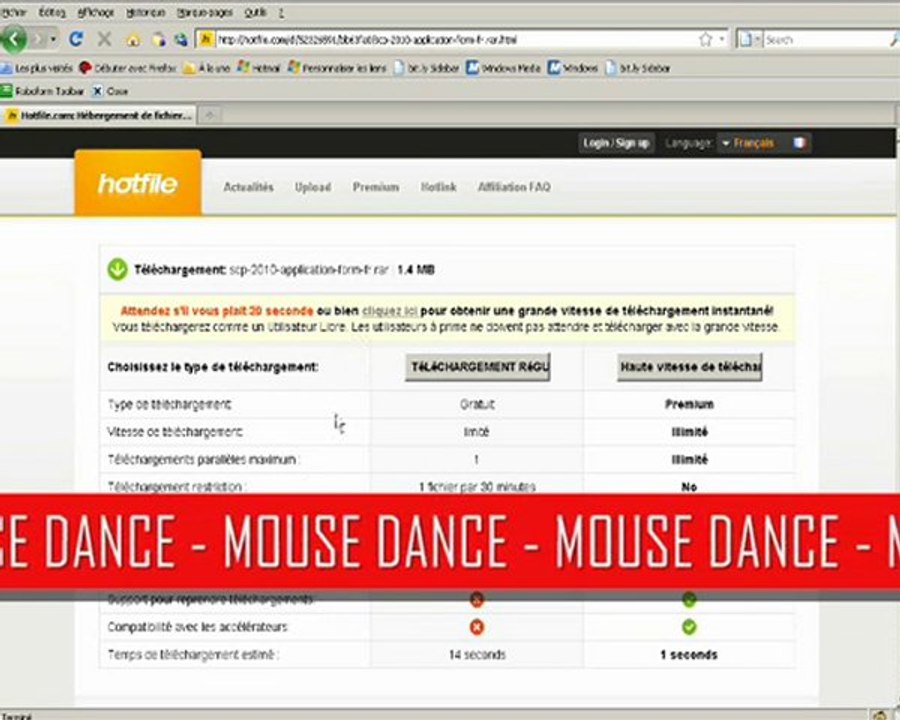Open the Premium navigation link
The width and height of the screenshot is (900, 720).
pyautogui.click(x=376, y=187)
